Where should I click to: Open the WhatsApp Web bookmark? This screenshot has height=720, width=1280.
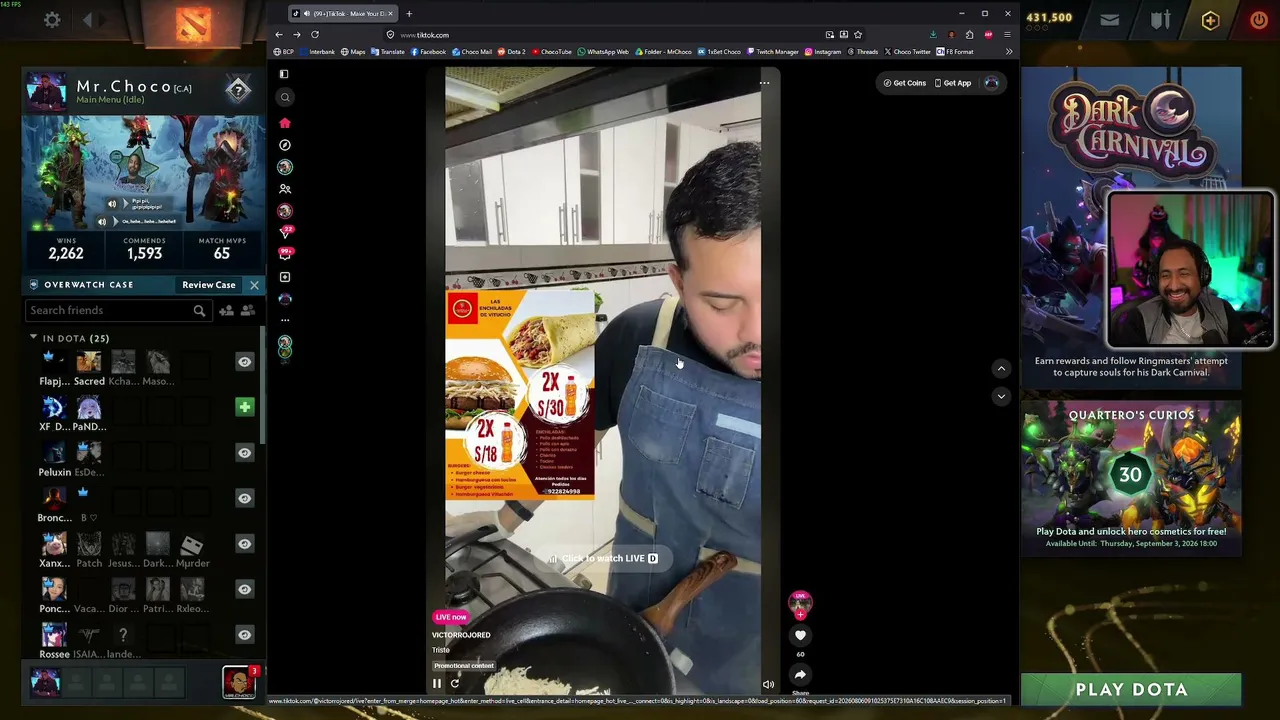click(x=604, y=52)
